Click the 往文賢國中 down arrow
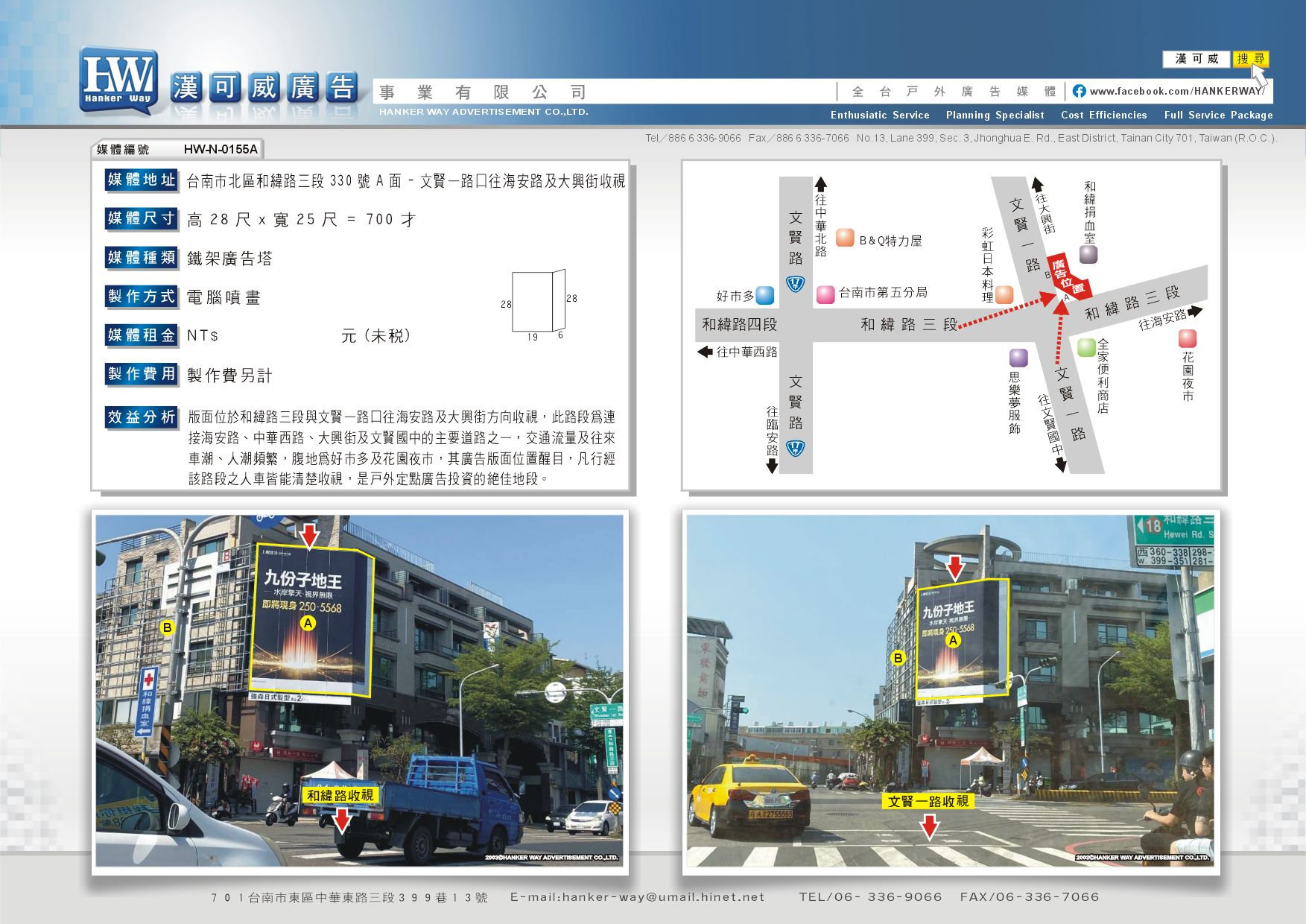Viewport: 1306px width, 924px height. pos(1061,465)
